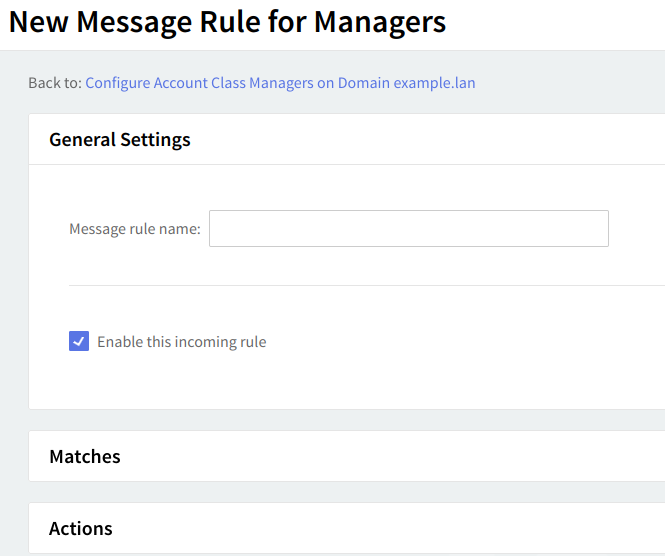Click the 'New Message Rule for Managers' title
The width and height of the screenshot is (665, 556).
tap(227, 22)
